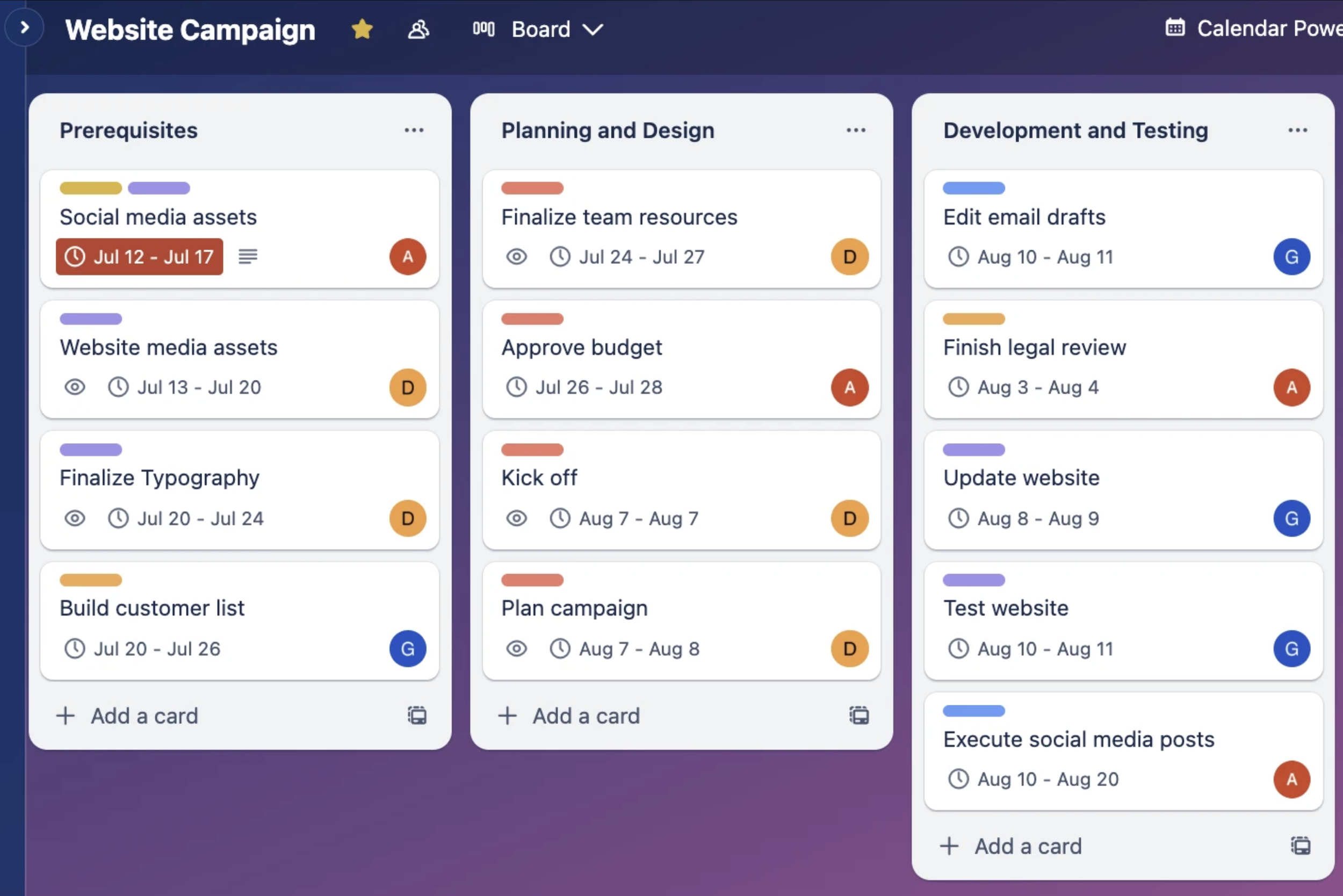This screenshot has width=1343, height=896.
Task: Toggle watch eye on Website media assets
Action: click(x=75, y=387)
